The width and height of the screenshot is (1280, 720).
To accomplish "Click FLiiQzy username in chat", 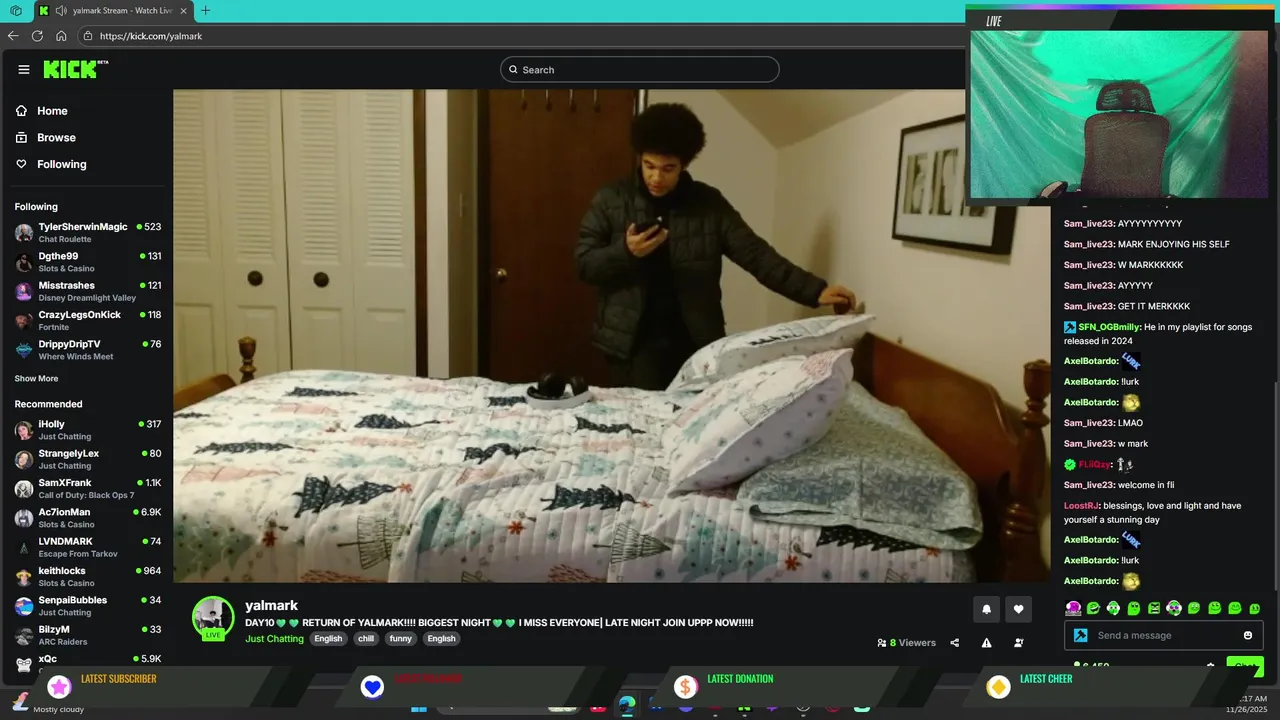I will tap(1094, 464).
